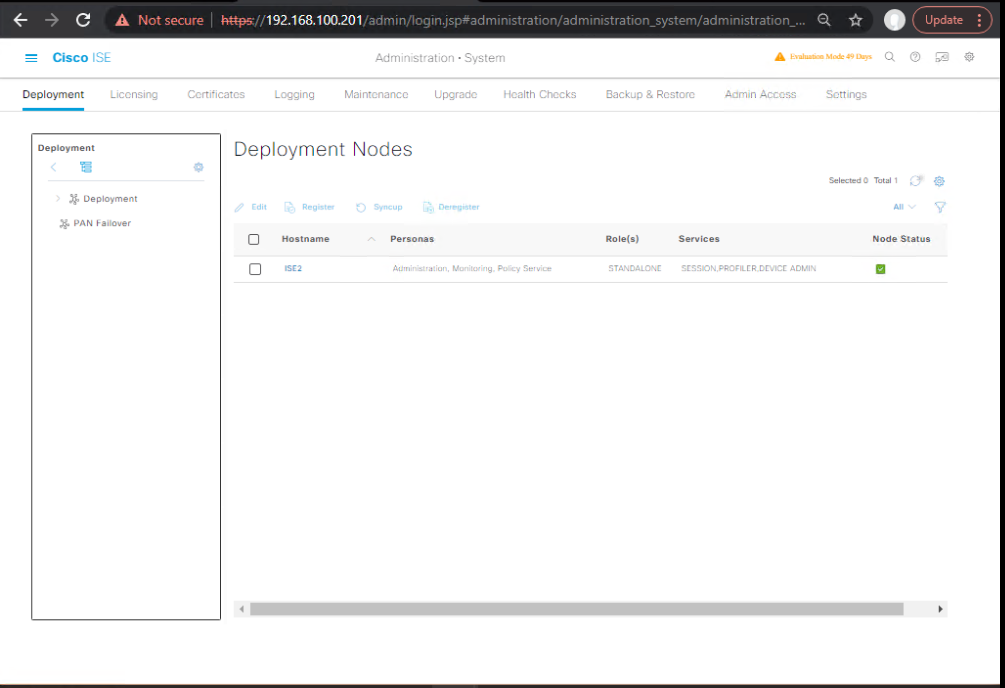Image resolution: width=1005 pixels, height=688 pixels.
Task: Reload the browser page
Action: tap(83, 20)
